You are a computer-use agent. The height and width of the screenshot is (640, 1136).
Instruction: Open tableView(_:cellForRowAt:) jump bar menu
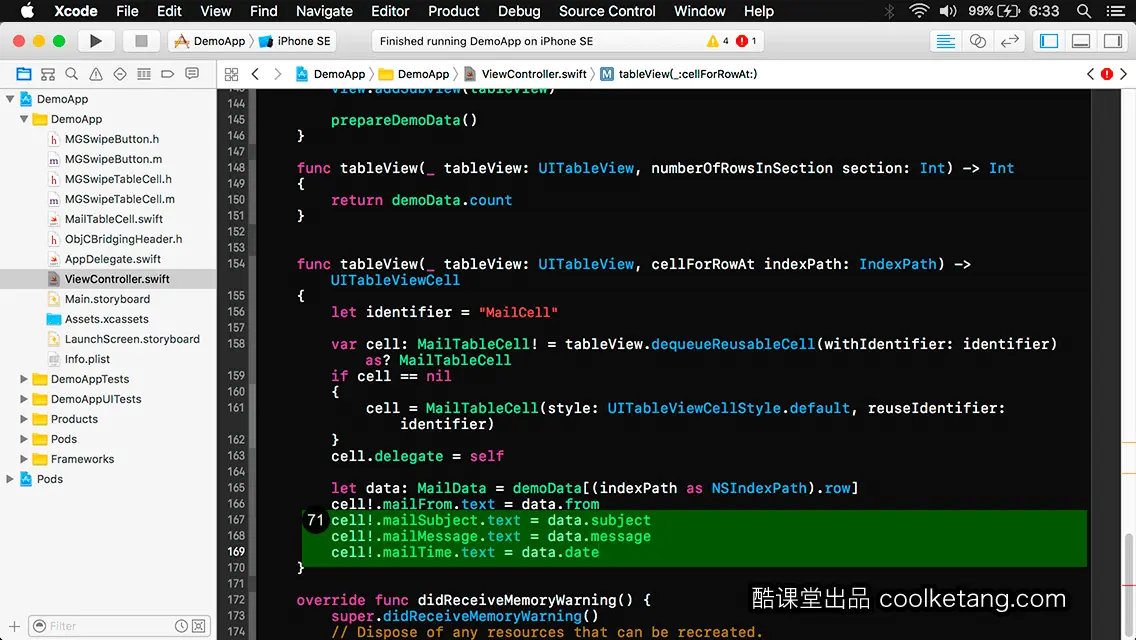[679, 74]
